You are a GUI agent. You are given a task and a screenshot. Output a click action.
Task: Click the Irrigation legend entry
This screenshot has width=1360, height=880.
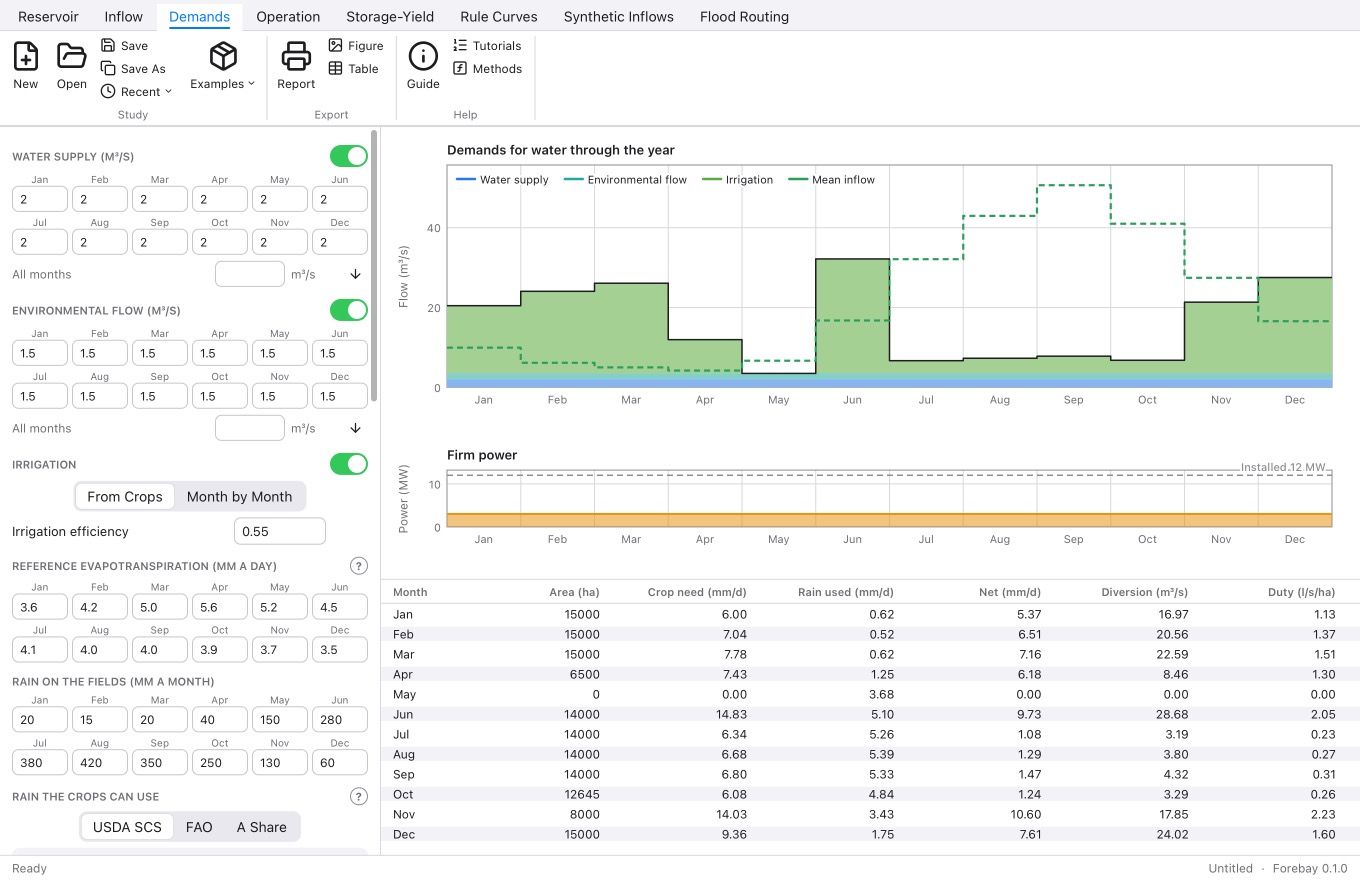click(x=738, y=180)
